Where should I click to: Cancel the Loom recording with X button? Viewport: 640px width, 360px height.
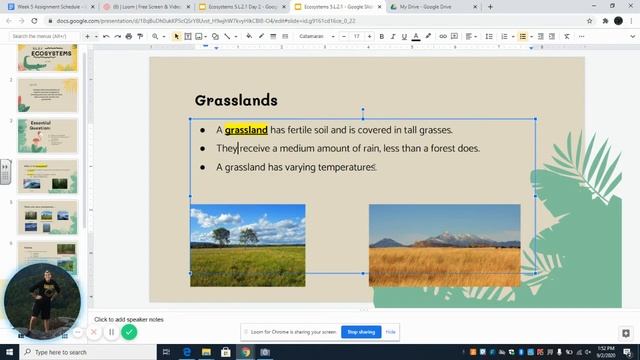click(x=93, y=332)
